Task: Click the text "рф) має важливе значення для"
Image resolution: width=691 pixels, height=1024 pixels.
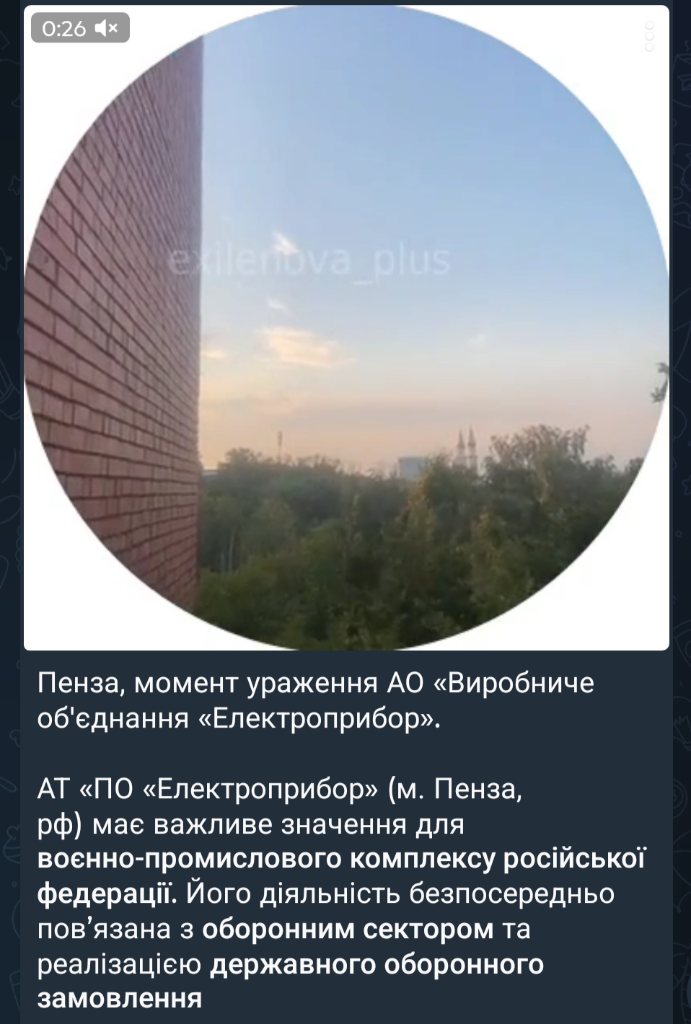Action: (x=251, y=825)
